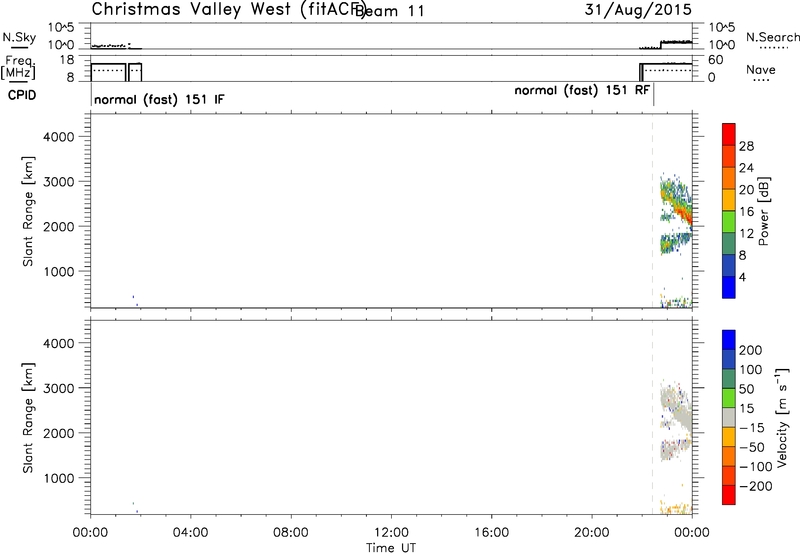
Task: Click the dashed vertical marker in power panel
Action: click(x=653, y=211)
